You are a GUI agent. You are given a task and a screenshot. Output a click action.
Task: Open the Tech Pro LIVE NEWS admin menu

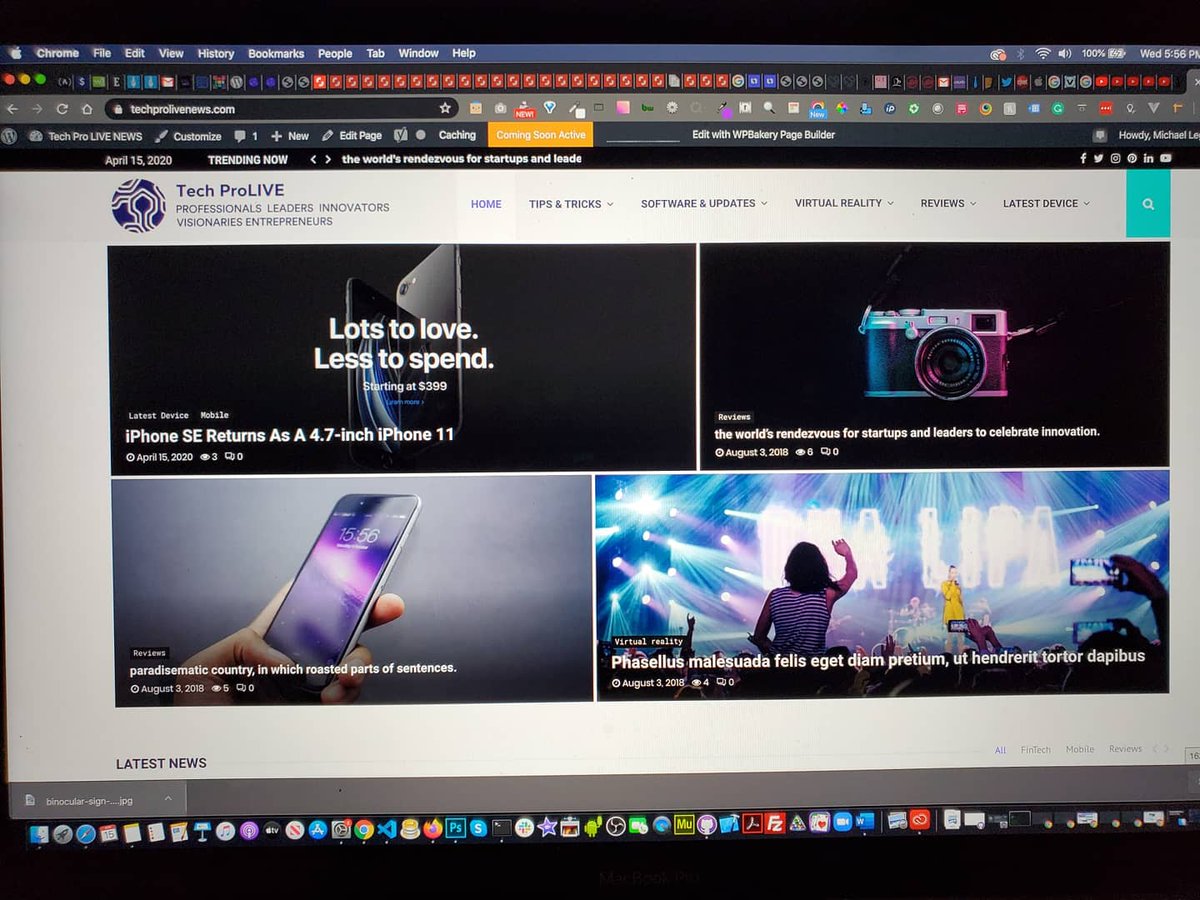(x=86, y=136)
